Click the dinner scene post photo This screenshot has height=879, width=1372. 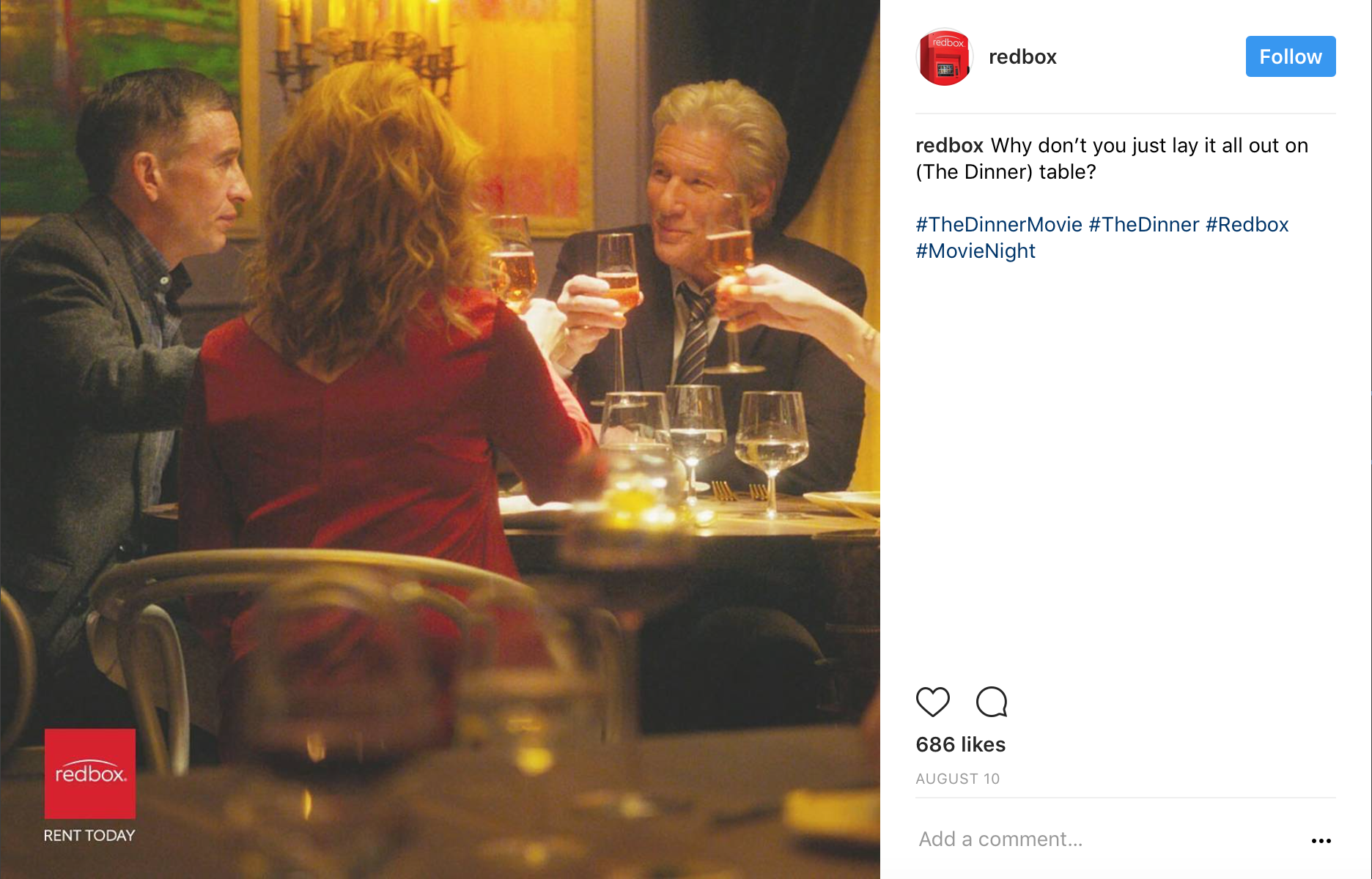pos(440,439)
